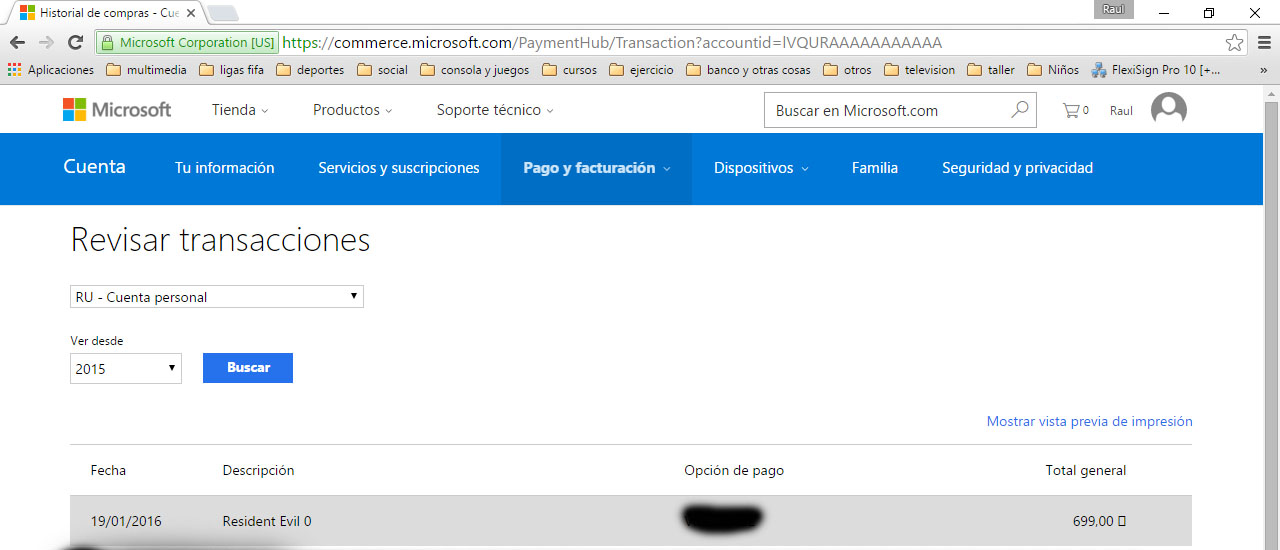1280x550 pixels.
Task: Open the Familia tab
Action: [875, 168]
